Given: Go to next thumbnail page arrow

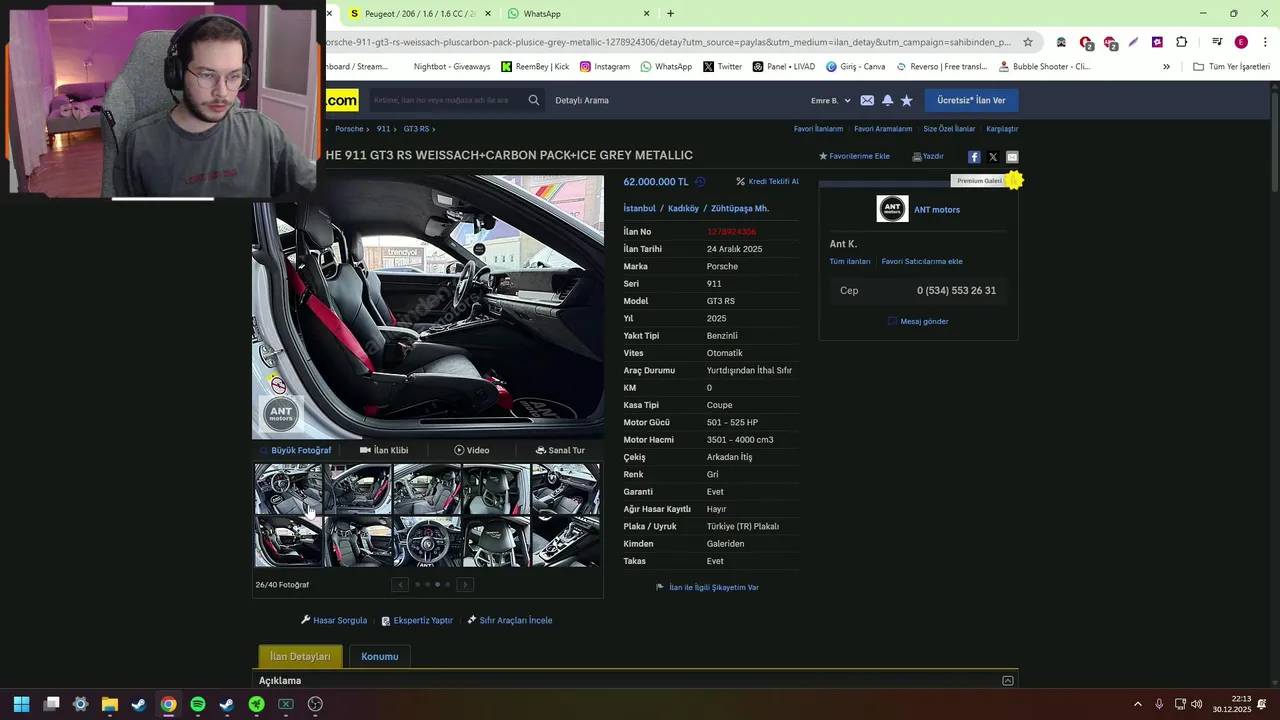Looking at the screenshot, I should [465, 585].
